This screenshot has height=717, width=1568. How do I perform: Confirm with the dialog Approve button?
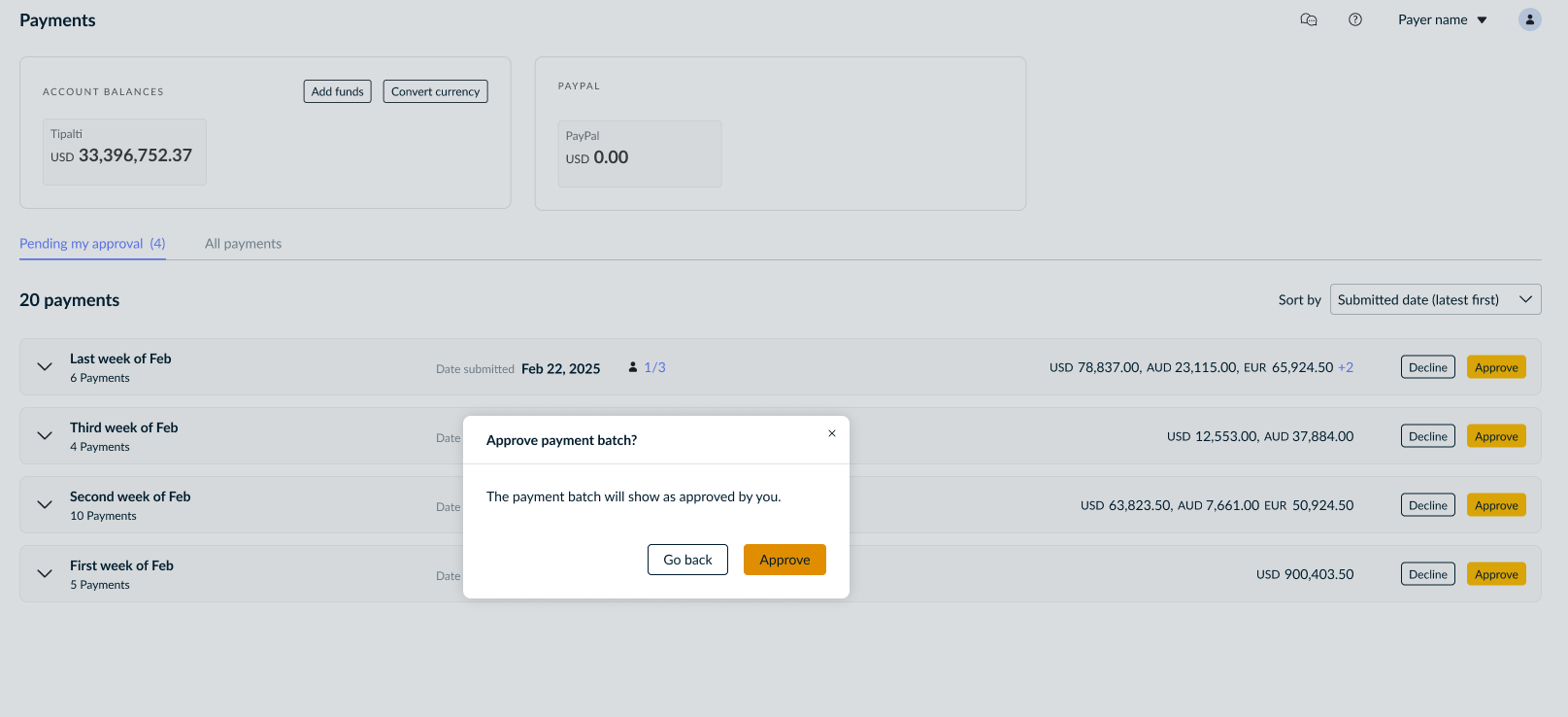[x=784, y=560]
